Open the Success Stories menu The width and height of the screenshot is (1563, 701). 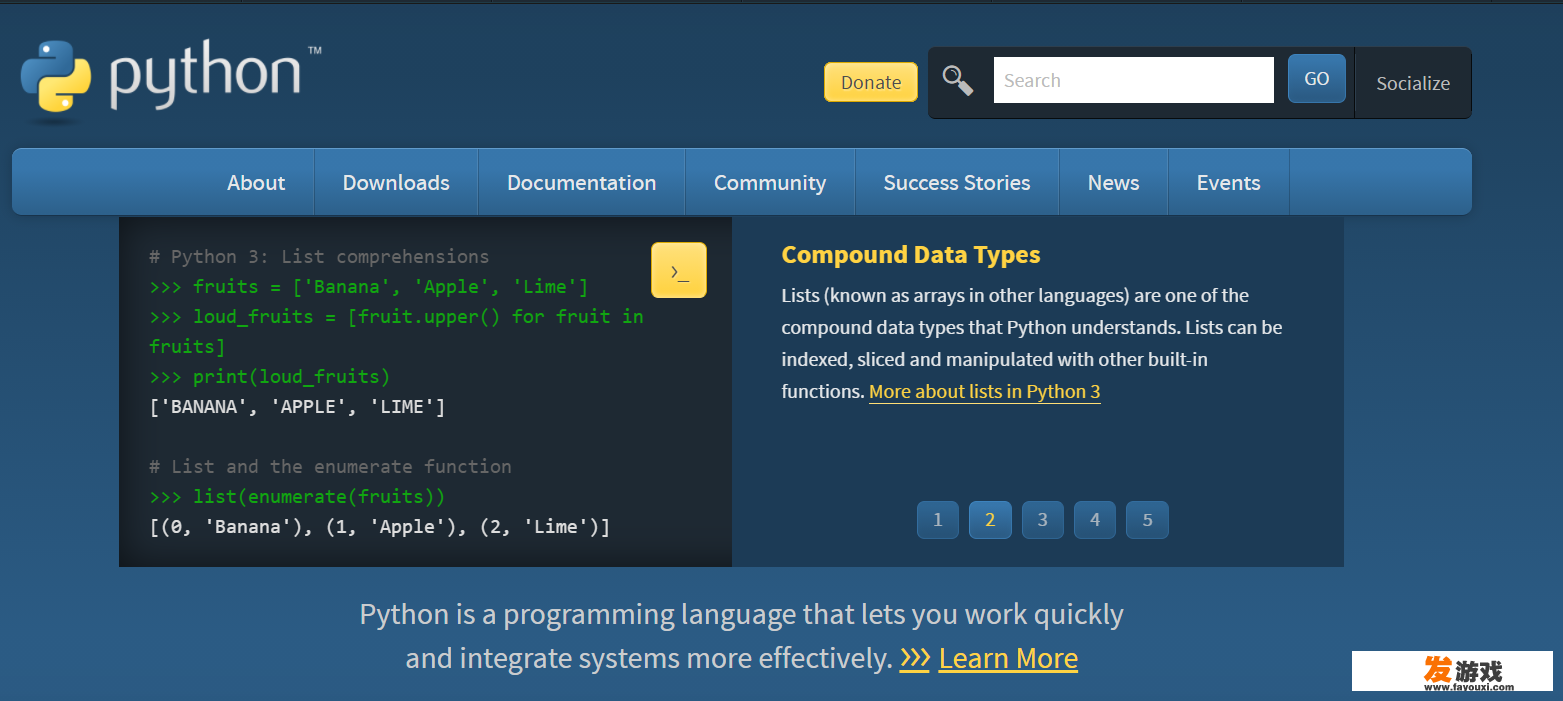957,182
